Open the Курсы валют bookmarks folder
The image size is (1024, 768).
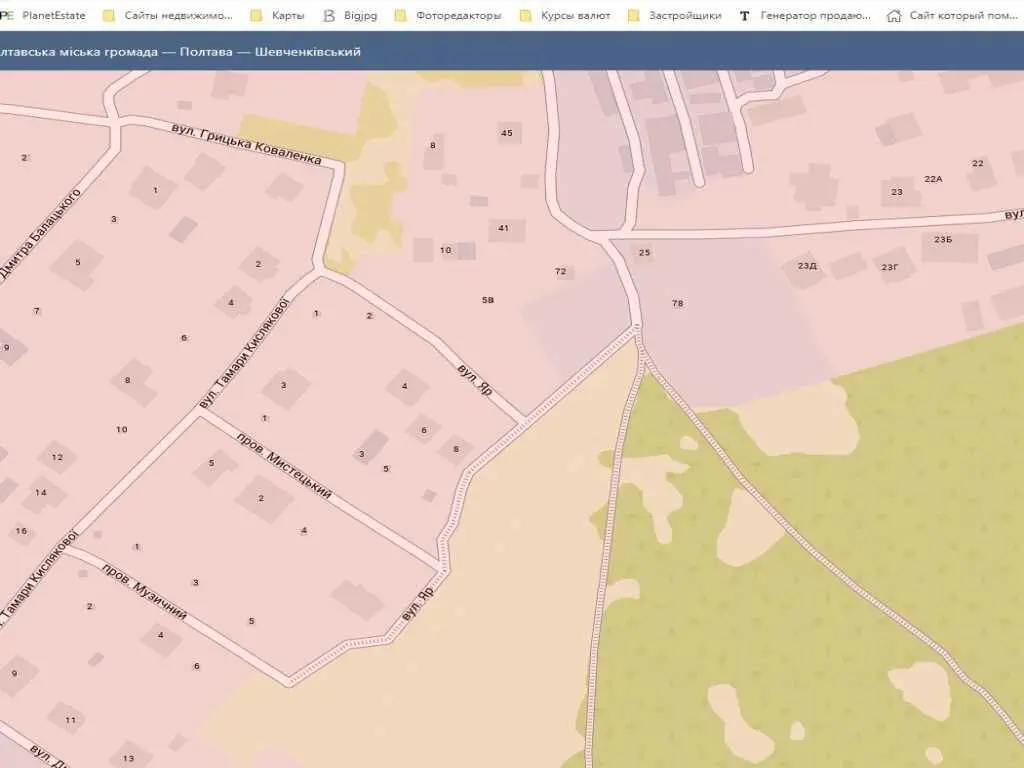click(x=574, y=15)
